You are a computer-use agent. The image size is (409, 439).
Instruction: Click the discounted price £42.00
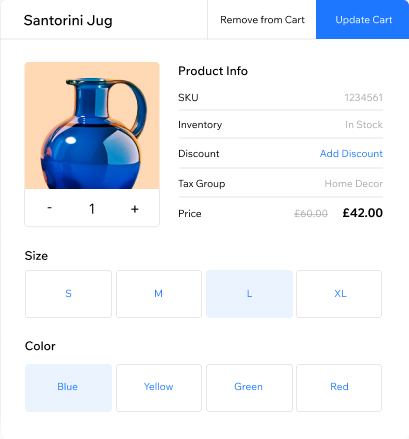(362, 213)
